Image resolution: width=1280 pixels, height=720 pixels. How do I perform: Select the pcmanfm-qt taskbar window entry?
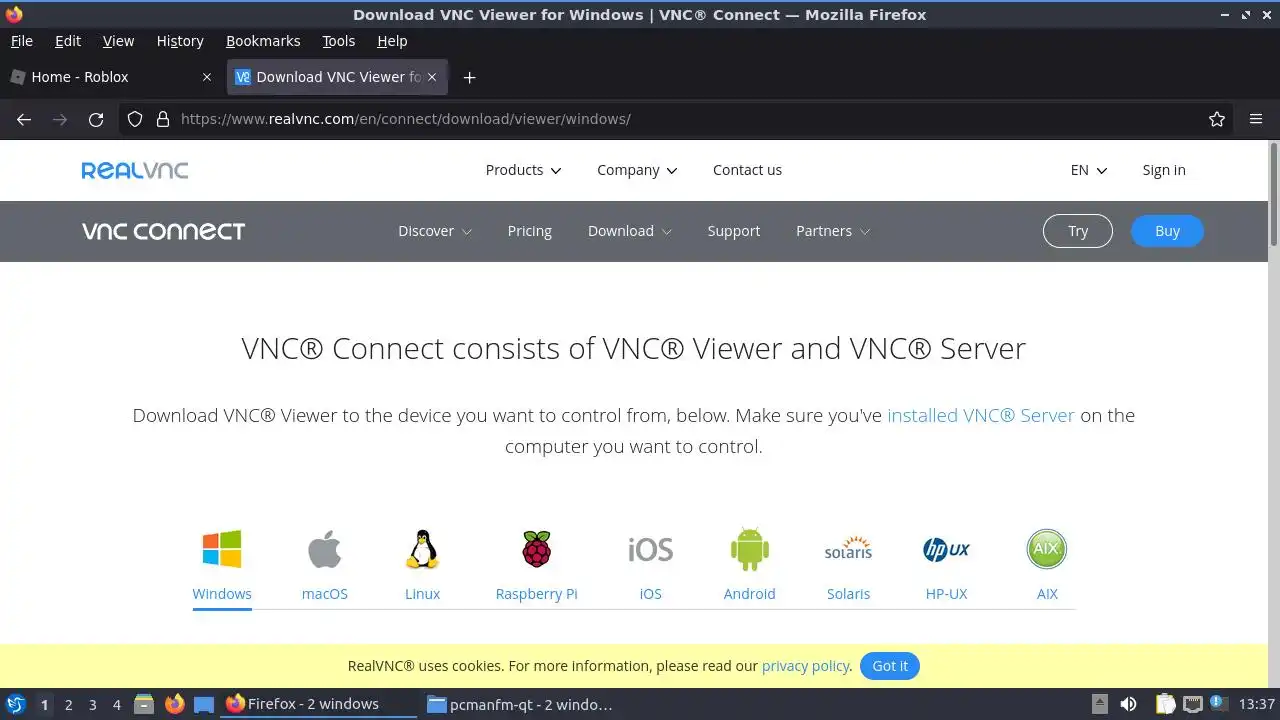click(x=520, y=704)
